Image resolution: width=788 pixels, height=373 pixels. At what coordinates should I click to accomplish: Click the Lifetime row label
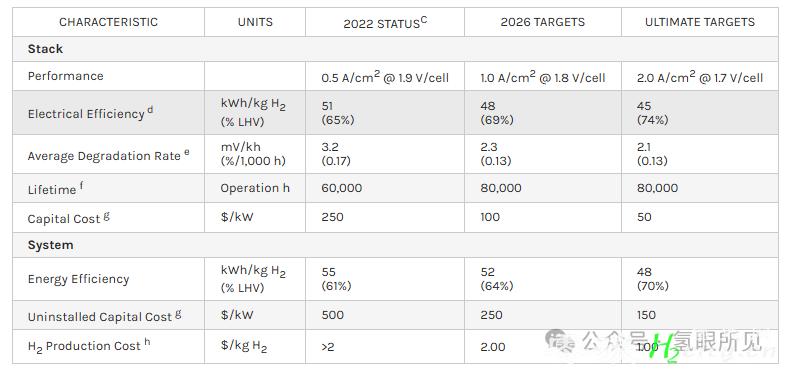55,189
